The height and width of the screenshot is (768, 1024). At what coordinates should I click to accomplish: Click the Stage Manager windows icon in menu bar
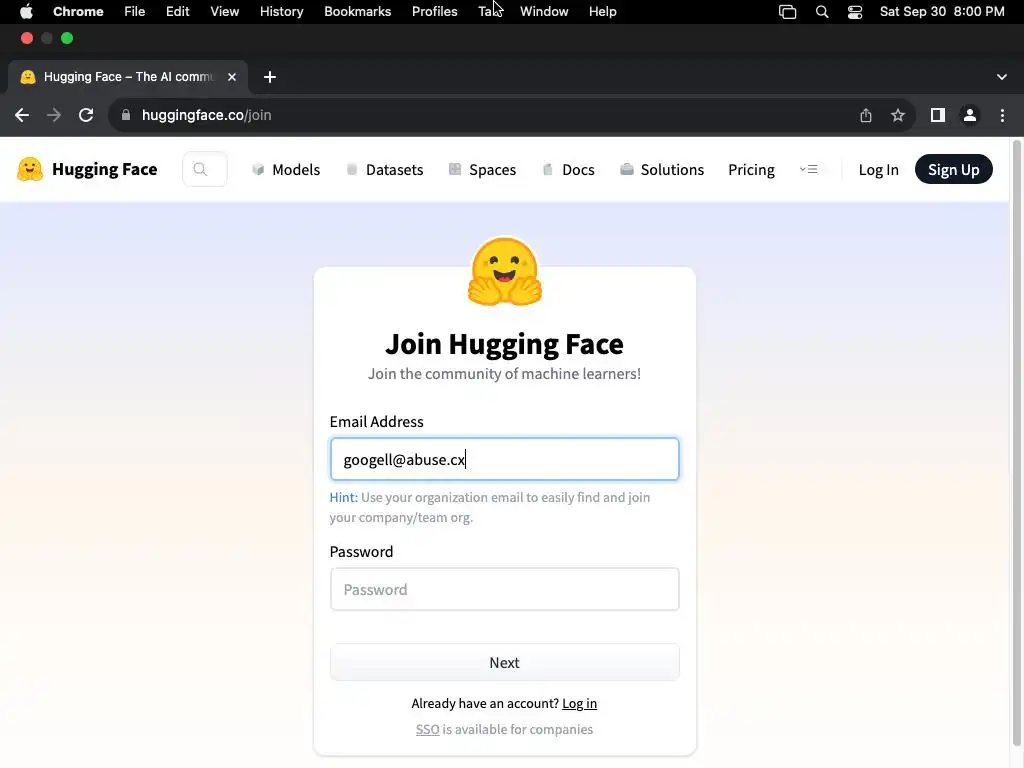pos(788,12)
